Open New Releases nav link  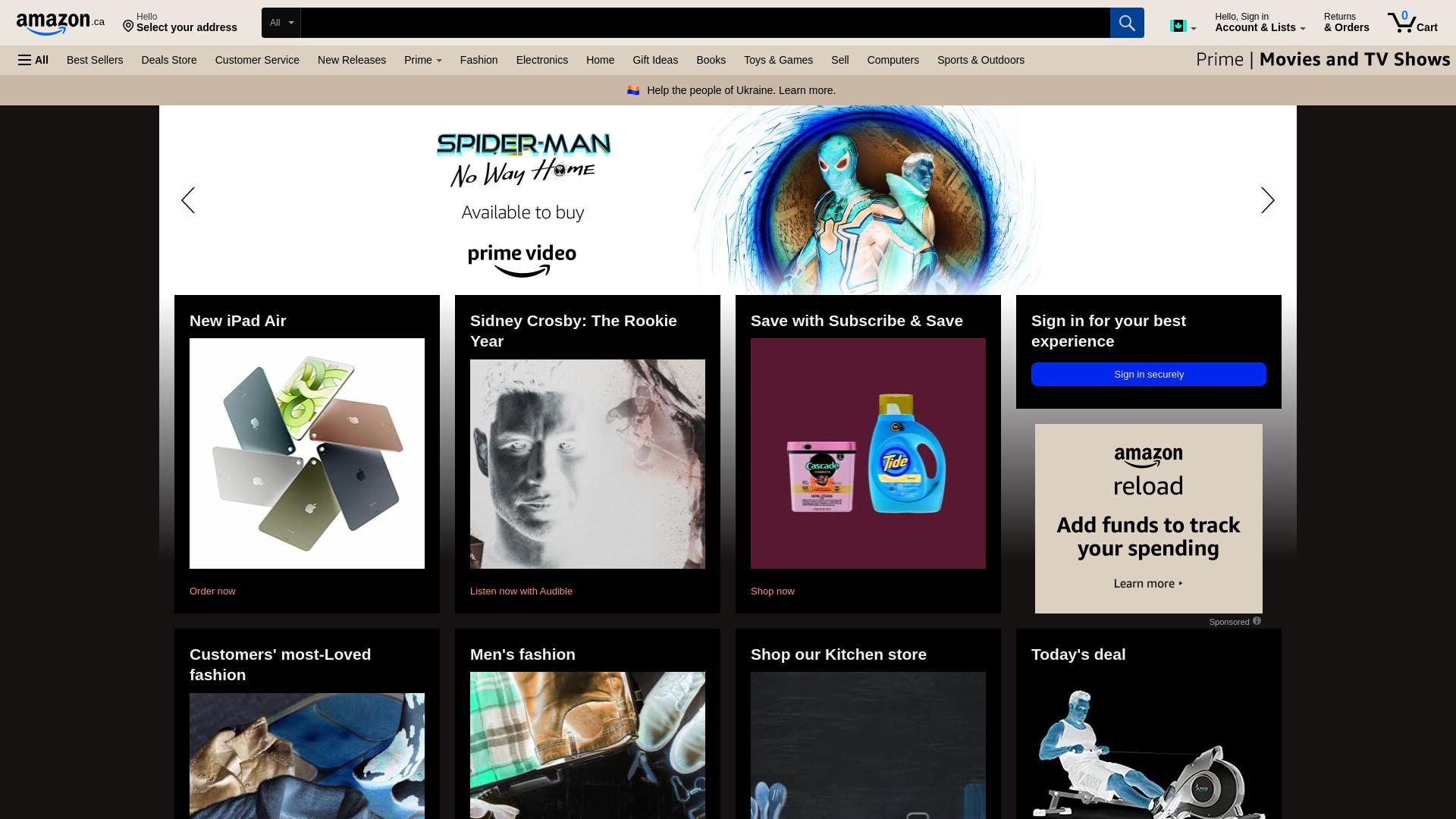point(352,60)
